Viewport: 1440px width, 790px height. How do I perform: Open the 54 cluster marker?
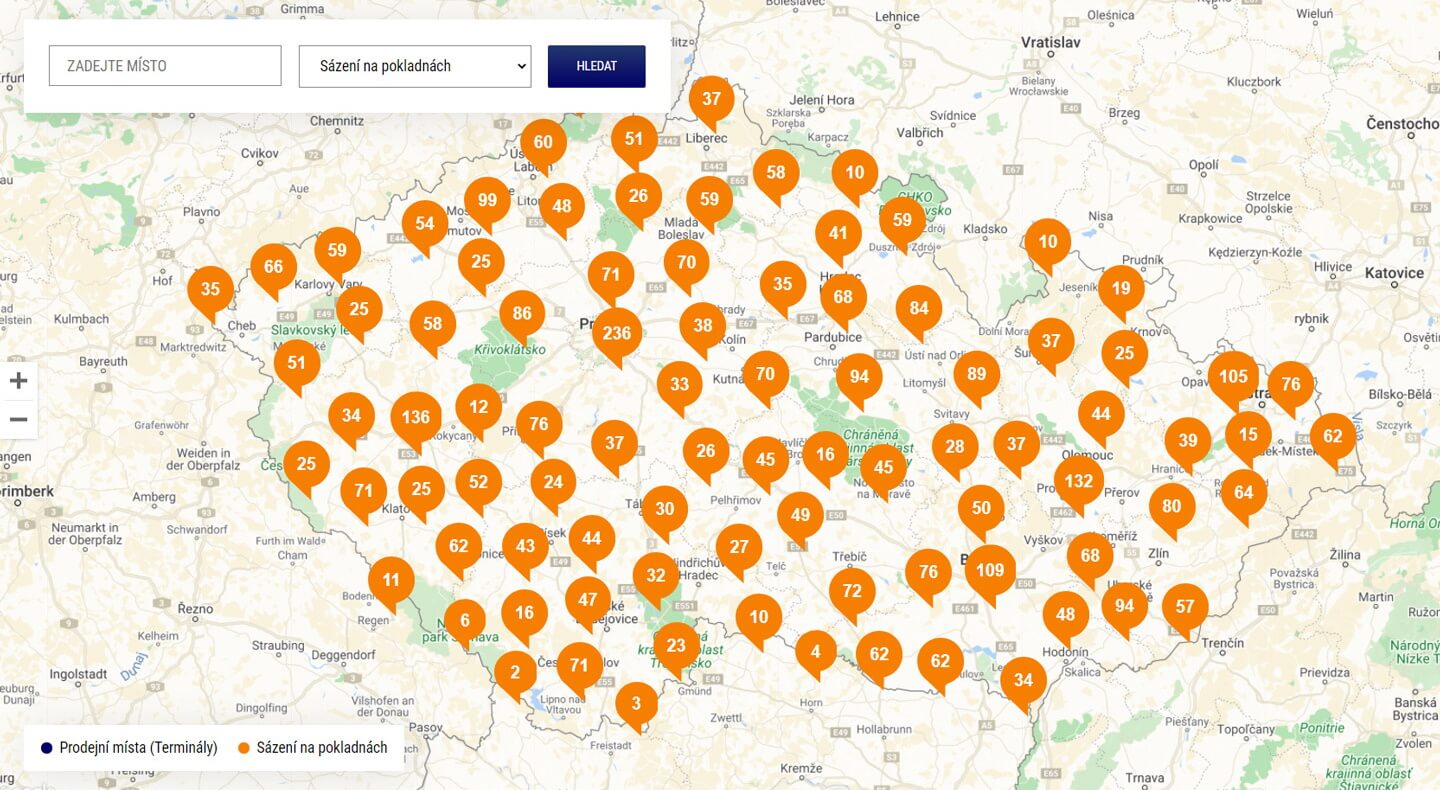pyautogui.click(x=425, y=223)
